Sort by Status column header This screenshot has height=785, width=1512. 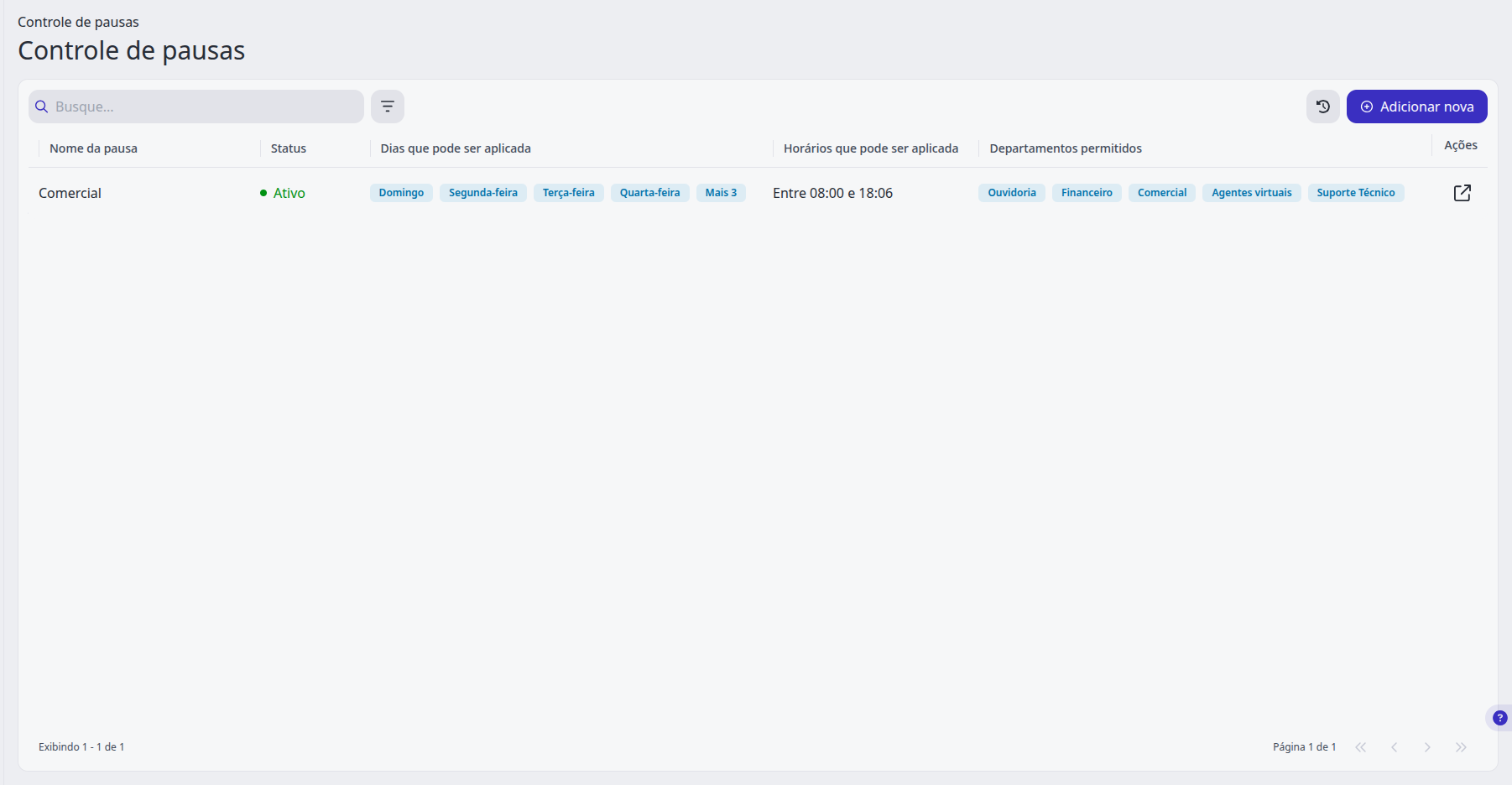(289, 148)
